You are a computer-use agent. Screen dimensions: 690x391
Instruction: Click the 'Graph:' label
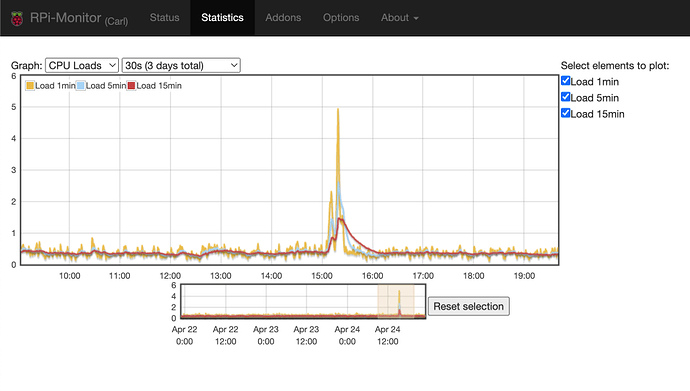(x=26, y=66)
